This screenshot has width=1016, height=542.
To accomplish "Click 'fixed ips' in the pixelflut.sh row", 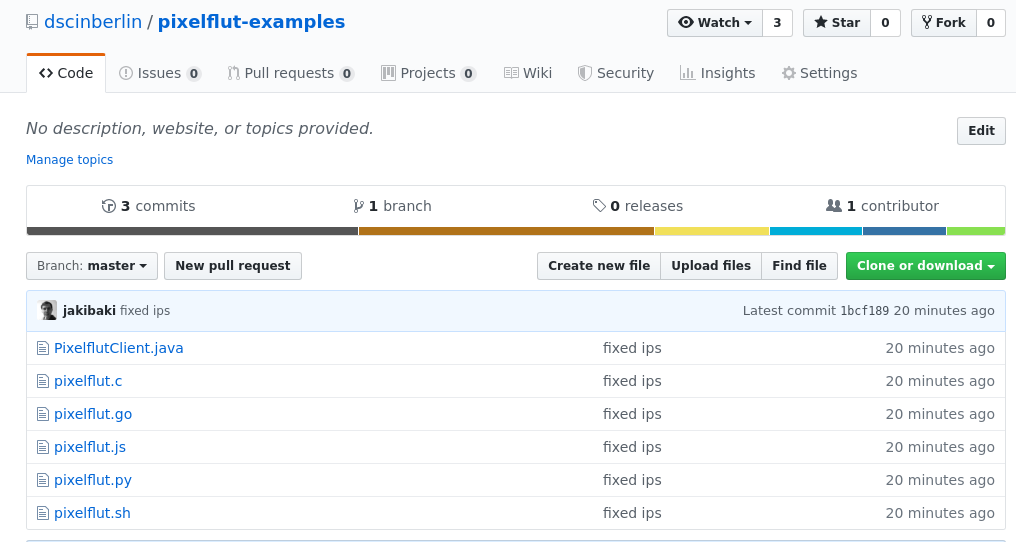I will click(632, 513).
